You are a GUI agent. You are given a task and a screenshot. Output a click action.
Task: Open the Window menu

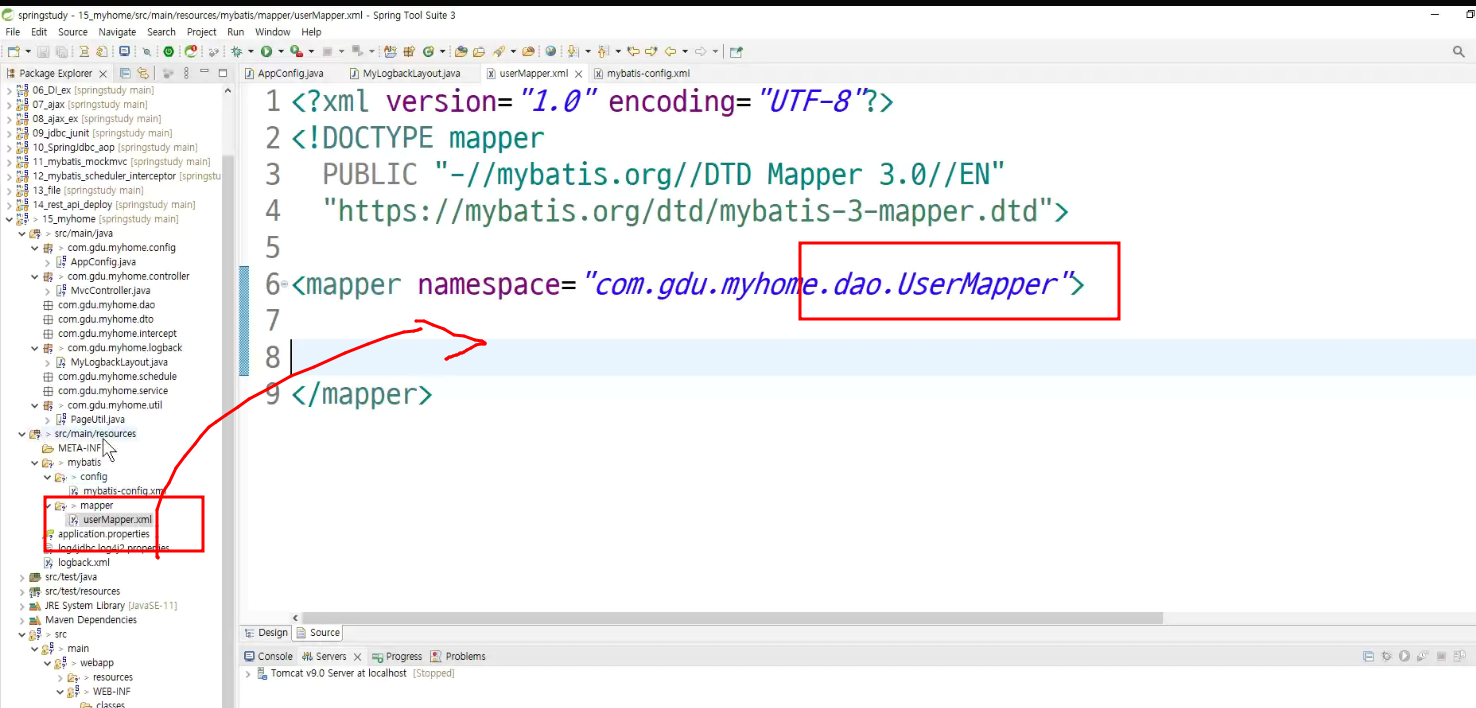coord(272,32)
